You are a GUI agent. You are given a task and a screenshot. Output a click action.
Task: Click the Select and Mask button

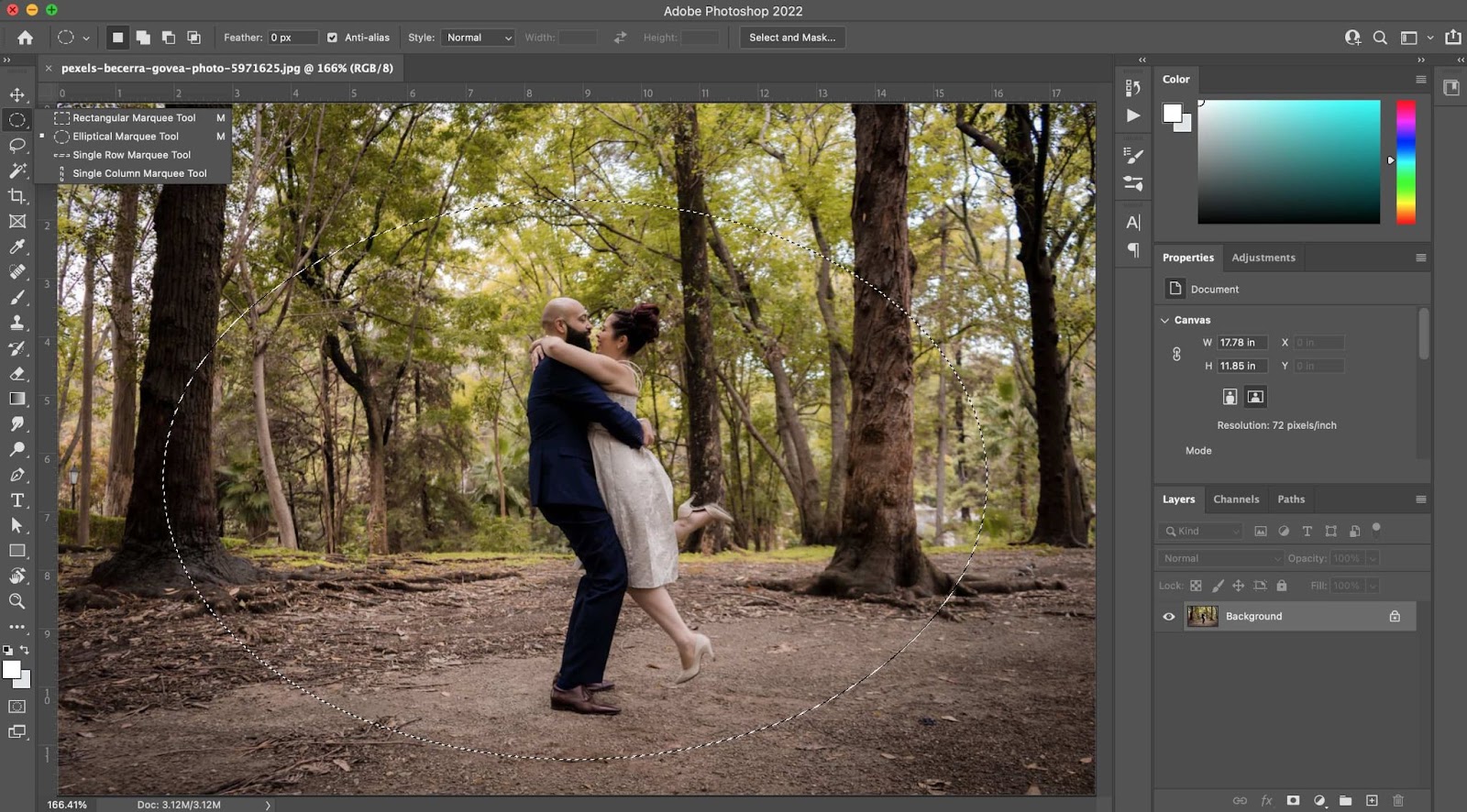pos(791,38)
